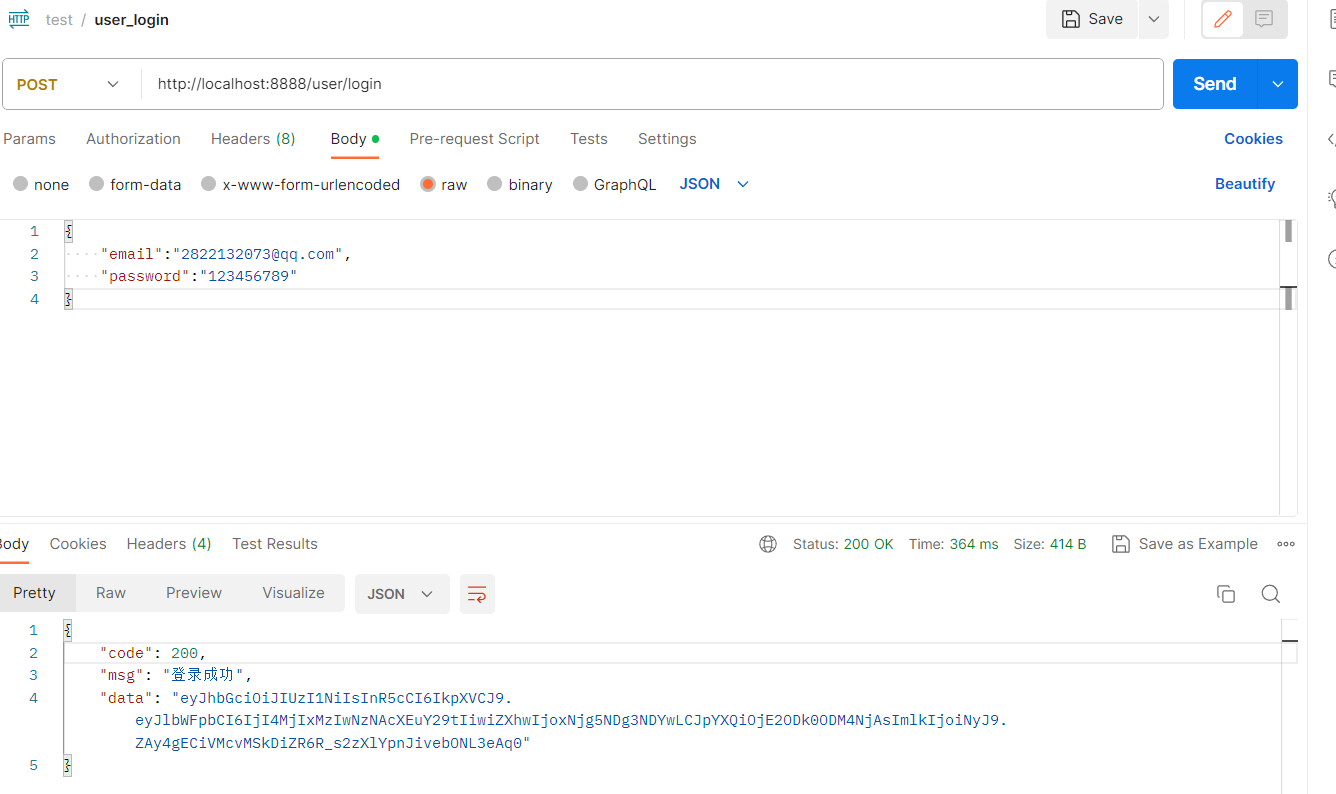
Task: Switch to the Raw response view
Action: 111,593
